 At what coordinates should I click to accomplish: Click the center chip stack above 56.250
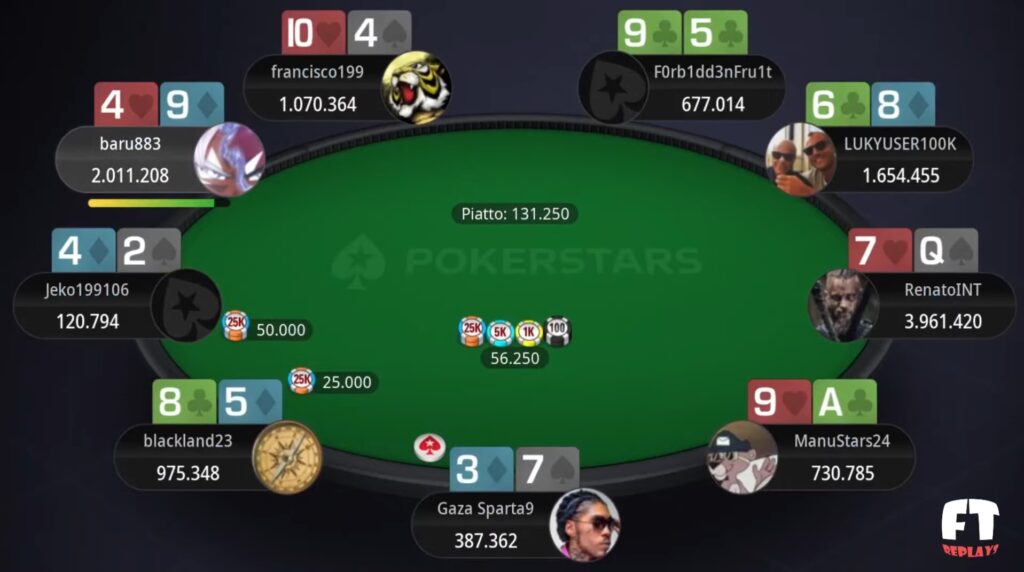(x=515, y=332)
